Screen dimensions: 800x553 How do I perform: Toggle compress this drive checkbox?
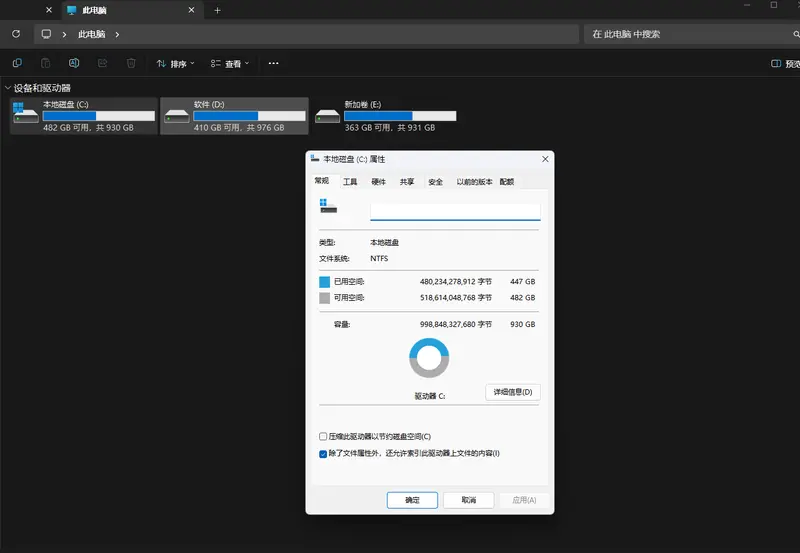click(x=323, y=437)
